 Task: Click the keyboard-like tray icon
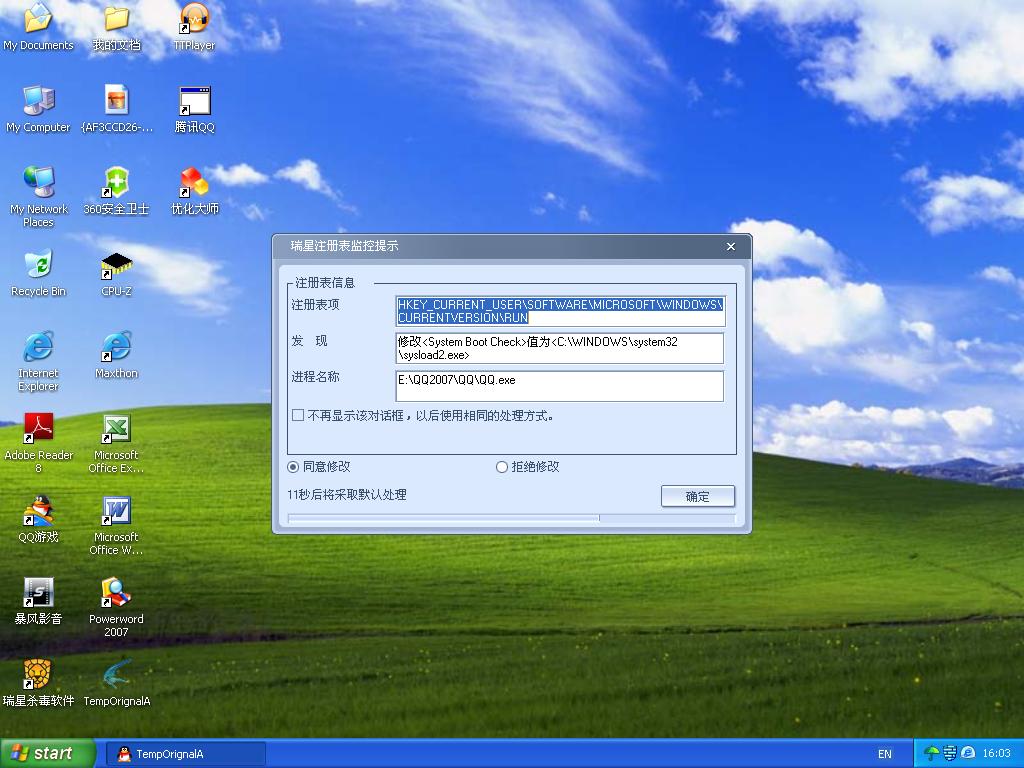point(950,754)
